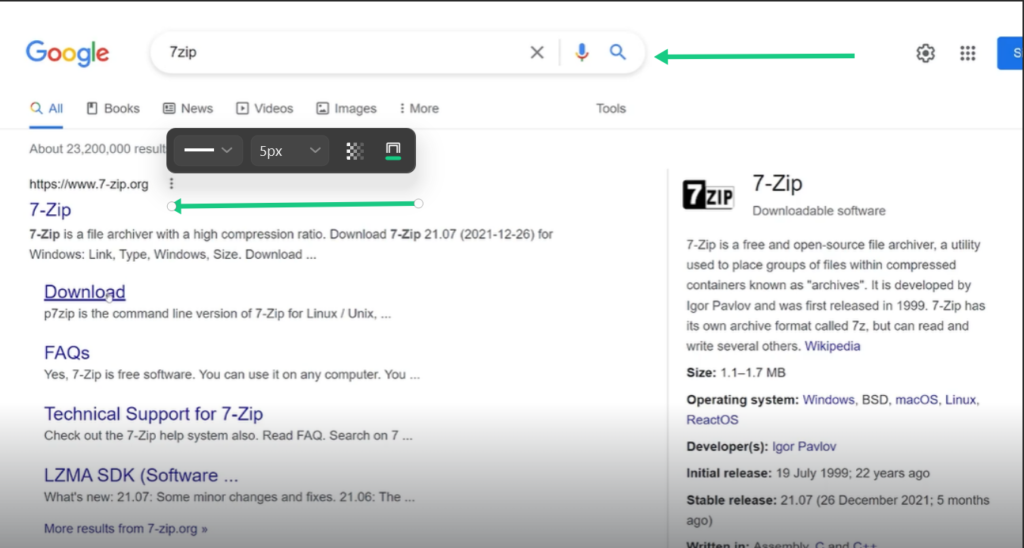1024x548 pixels.
Task: Pick the opacity checkerboard icon in annotation toolbar
Action: click(355, 151)
